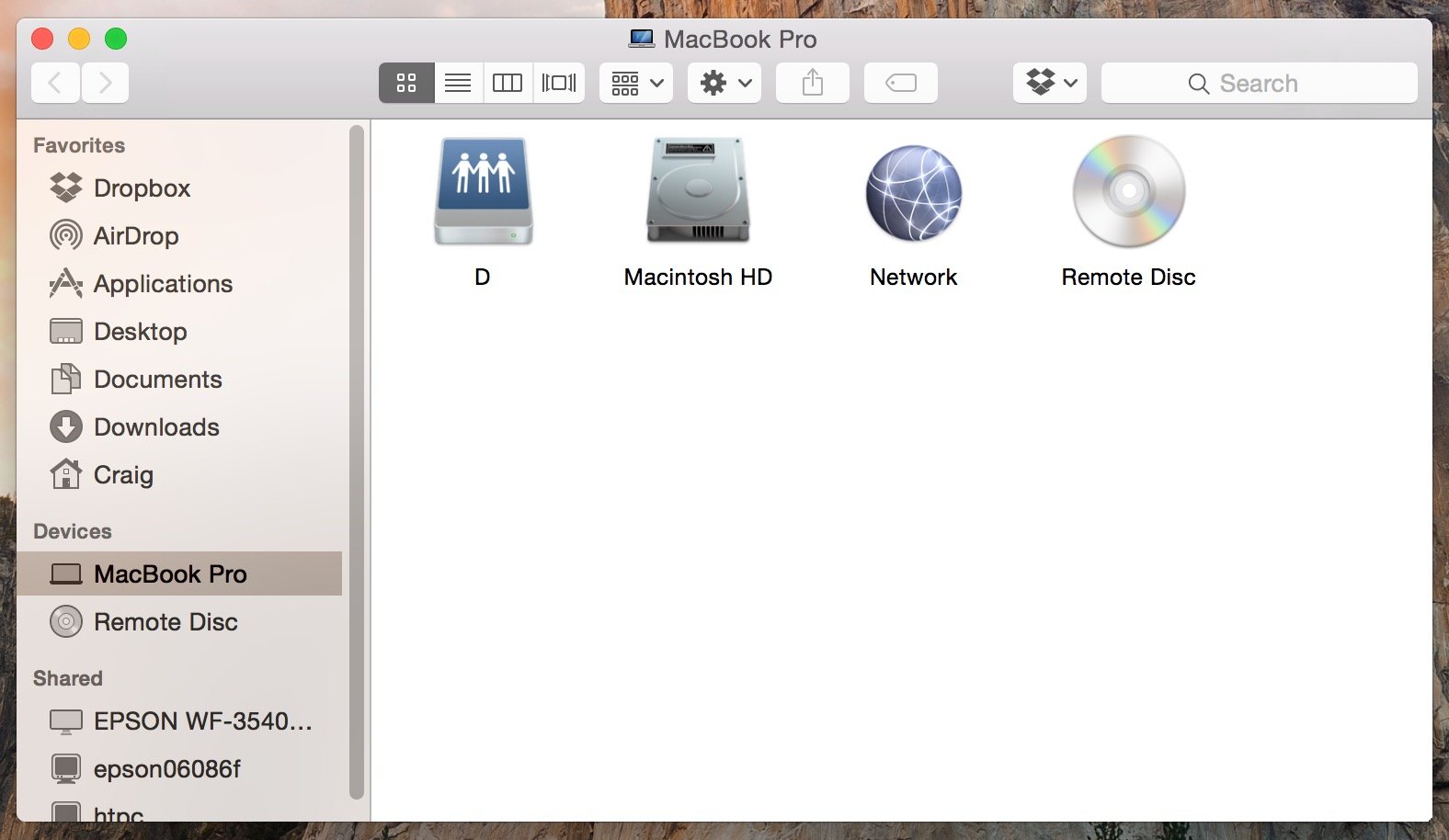The height and width of the screenshot is (840, 1449).
Task: Click the sidebar vertical scrollbar
Action: click(x=357, y=462)
